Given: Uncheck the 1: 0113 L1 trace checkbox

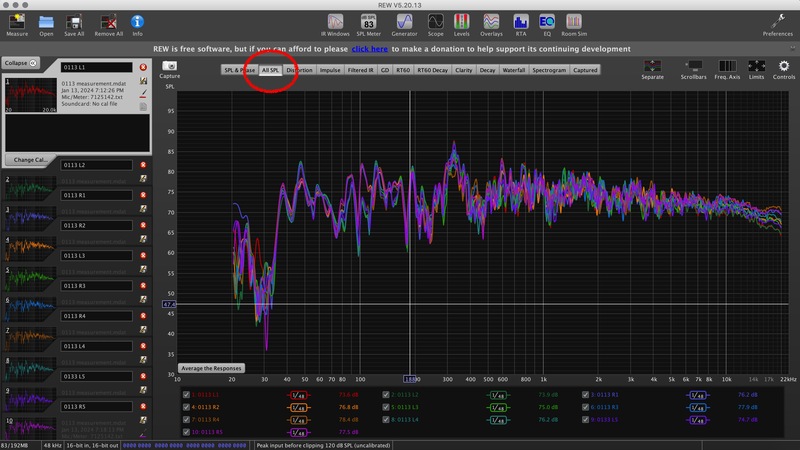Looking at the screenshot, I should (187, 395).
